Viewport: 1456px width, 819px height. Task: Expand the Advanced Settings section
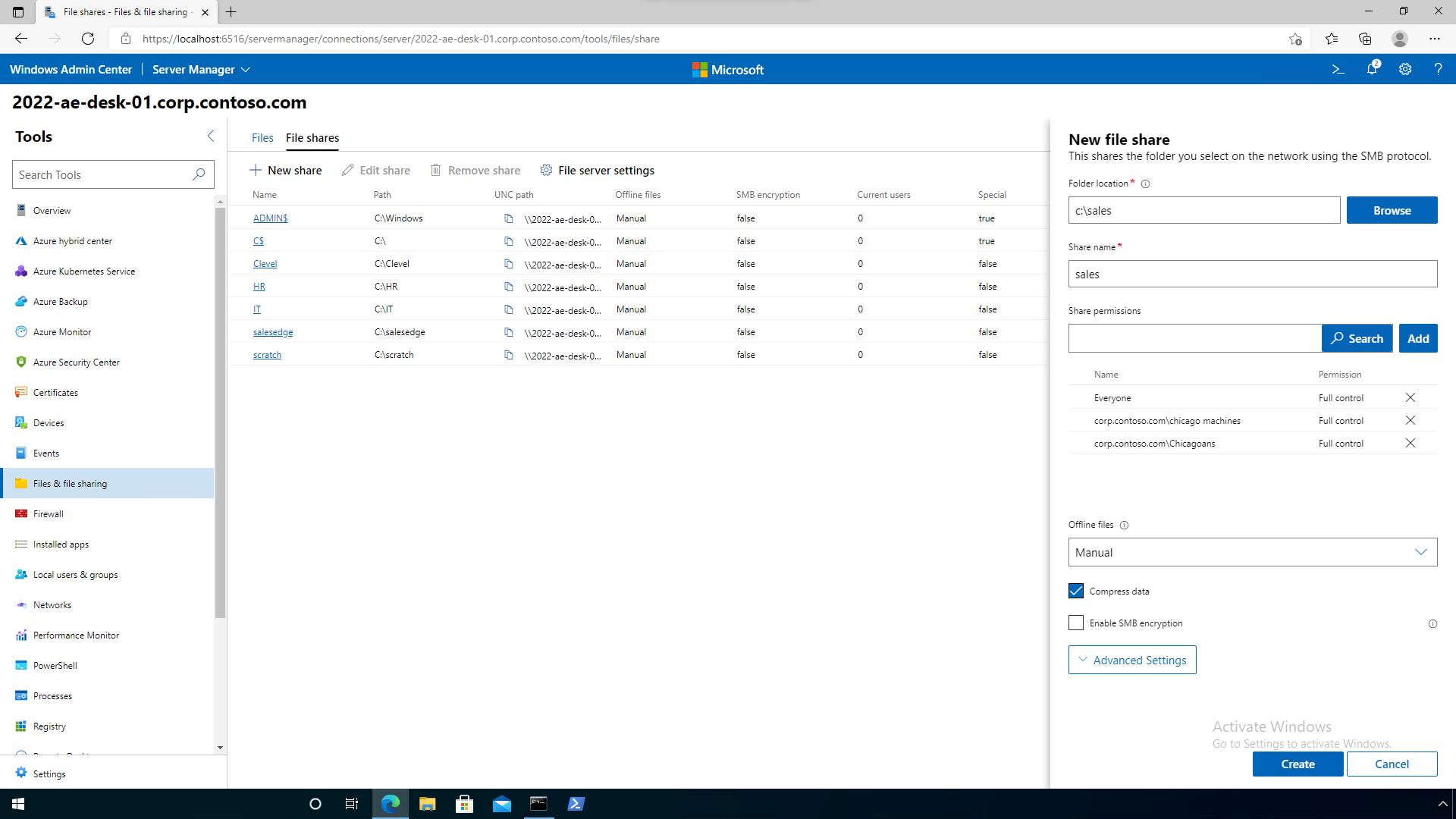click(x=1132, y=659)
